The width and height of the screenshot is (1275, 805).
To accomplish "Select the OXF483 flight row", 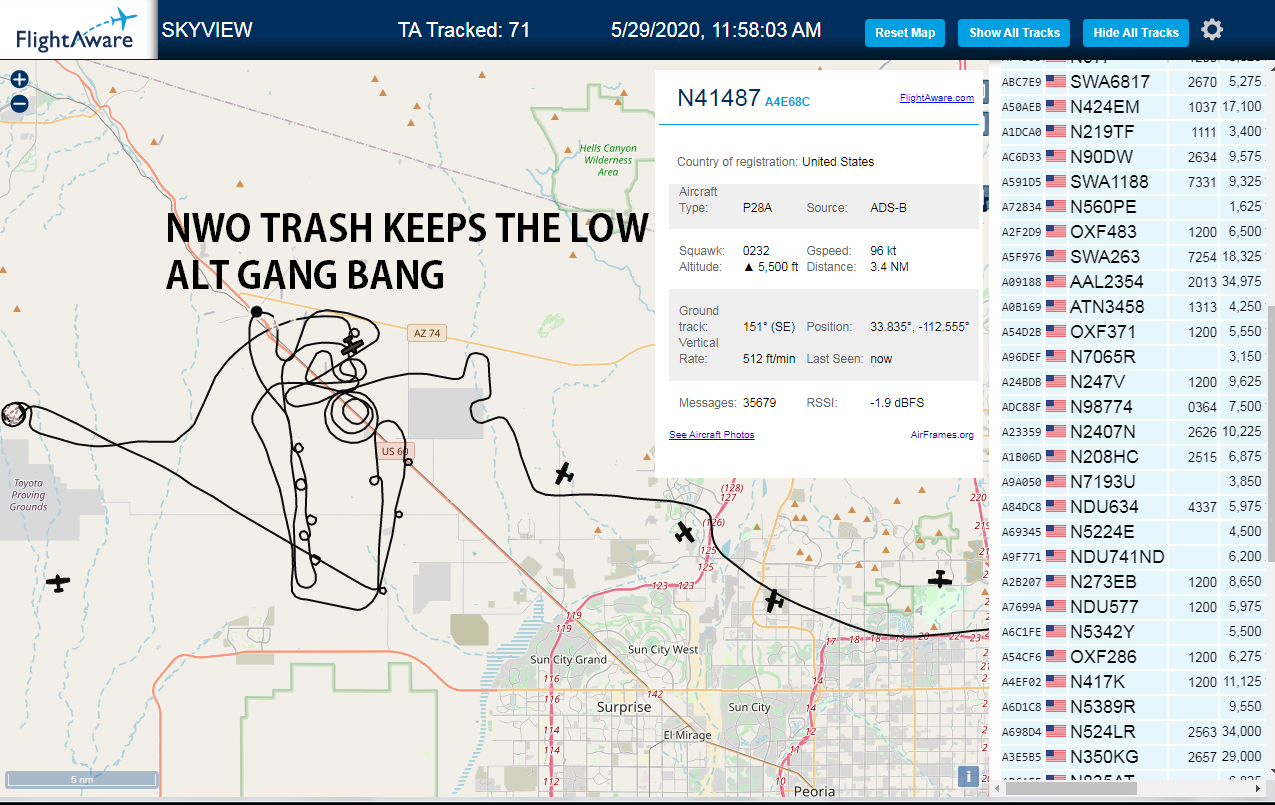I will [x=1133, y=232].
